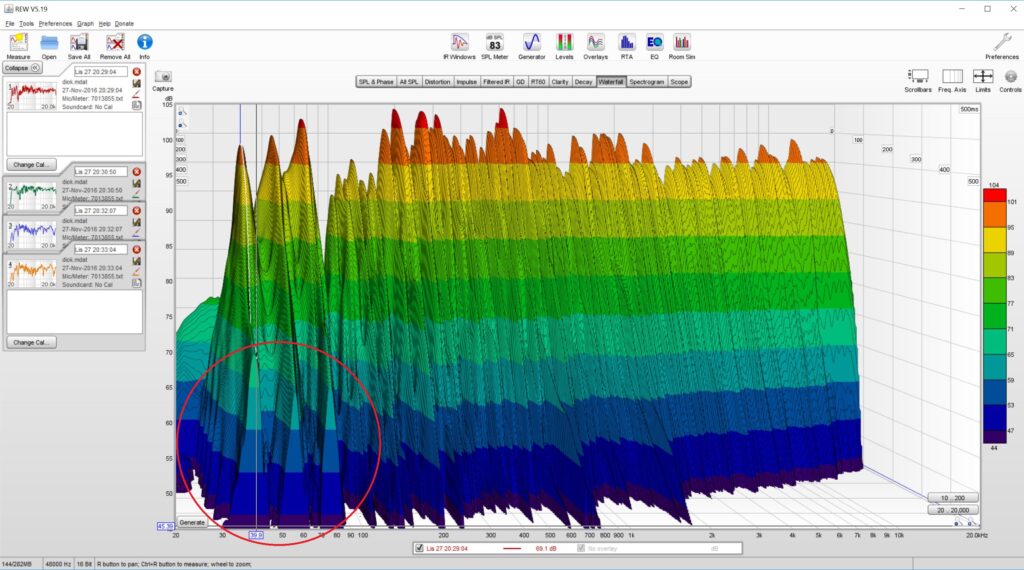Screen dimensions: 1024x570
Task: Click the trace colour pencil for Lis 27 20:29:04
Action: 136,95
